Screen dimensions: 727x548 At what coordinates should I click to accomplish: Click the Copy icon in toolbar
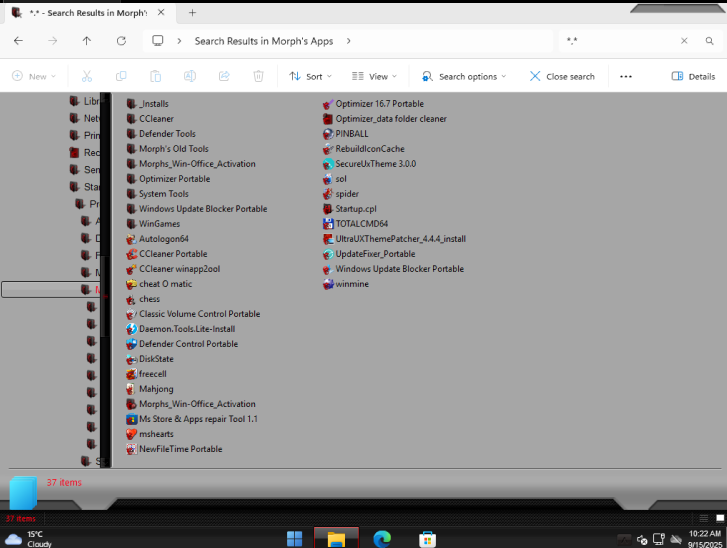121,76
